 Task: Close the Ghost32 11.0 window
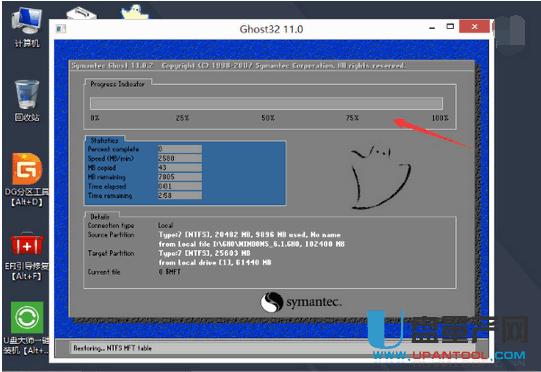pos(474,26)
